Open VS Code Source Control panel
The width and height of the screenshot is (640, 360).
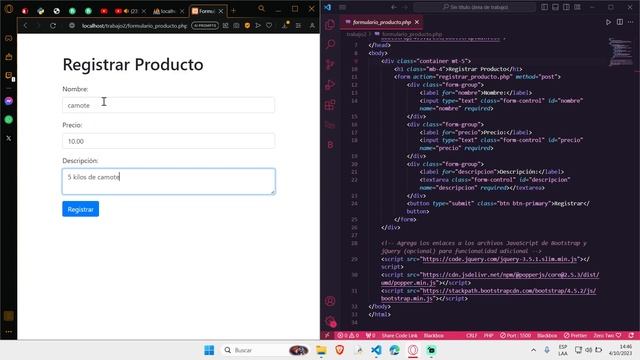330,64
